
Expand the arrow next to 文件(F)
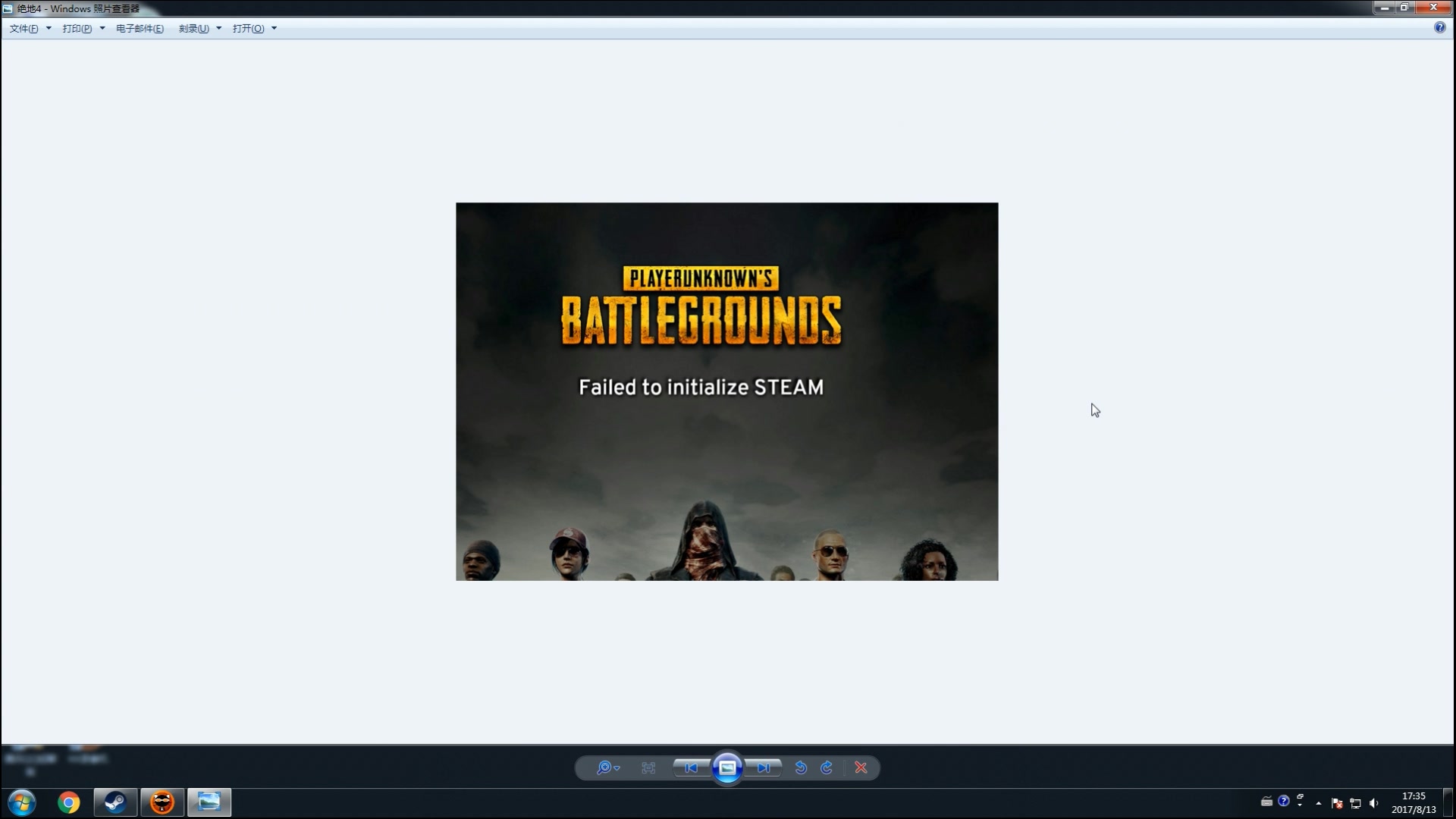click(x=49, y=29)
